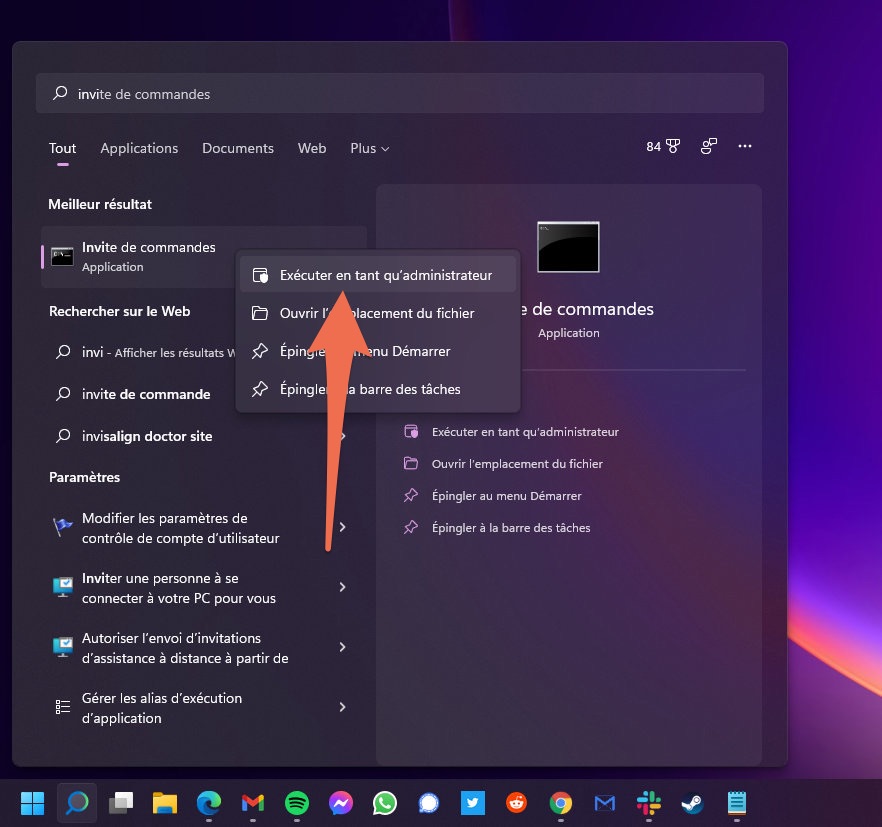Switch to the Web tab
Viewport: 882px width, 827px height.
point(312,149)
